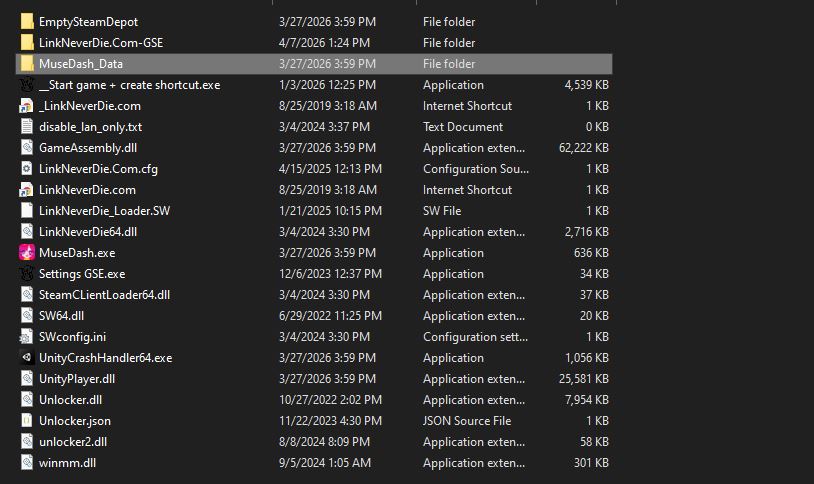Click the date '6/29/2022 11:25 PM'
Screen dimensions: 814x484
click(x=330, y=316)
